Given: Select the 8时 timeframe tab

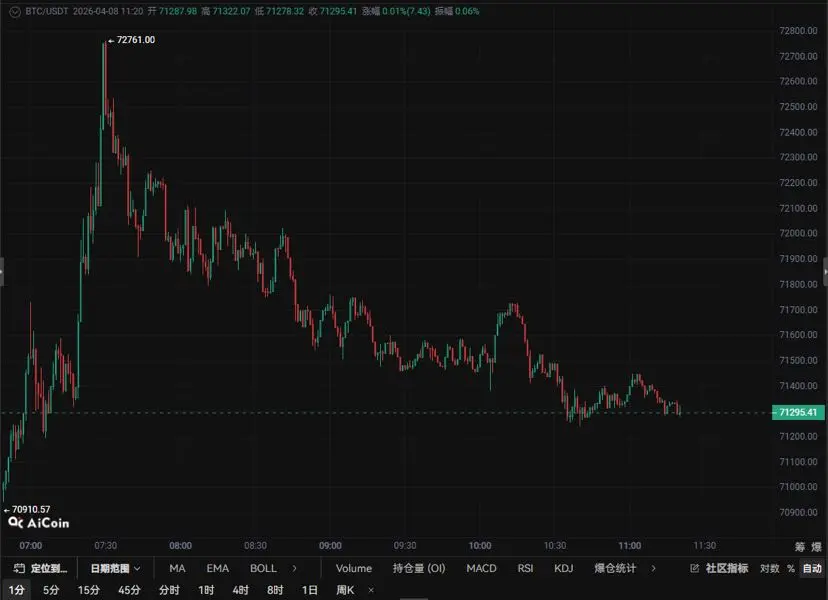Looking at the screenshot, I should point(275,590).
